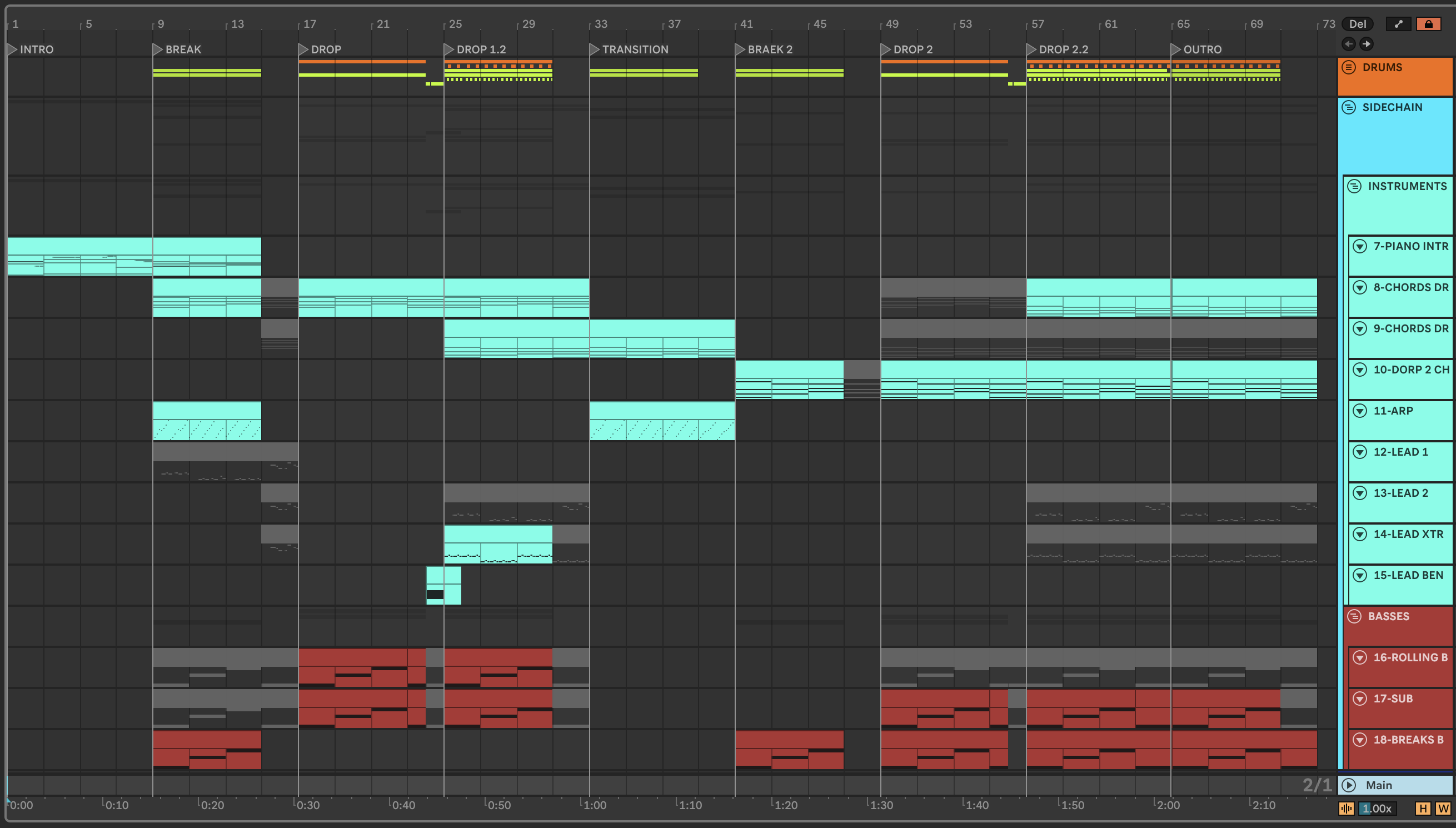Toggle the orange Lock Envelopes icon
This screenshot has height=828, width=1456.
coord(1428,24)
